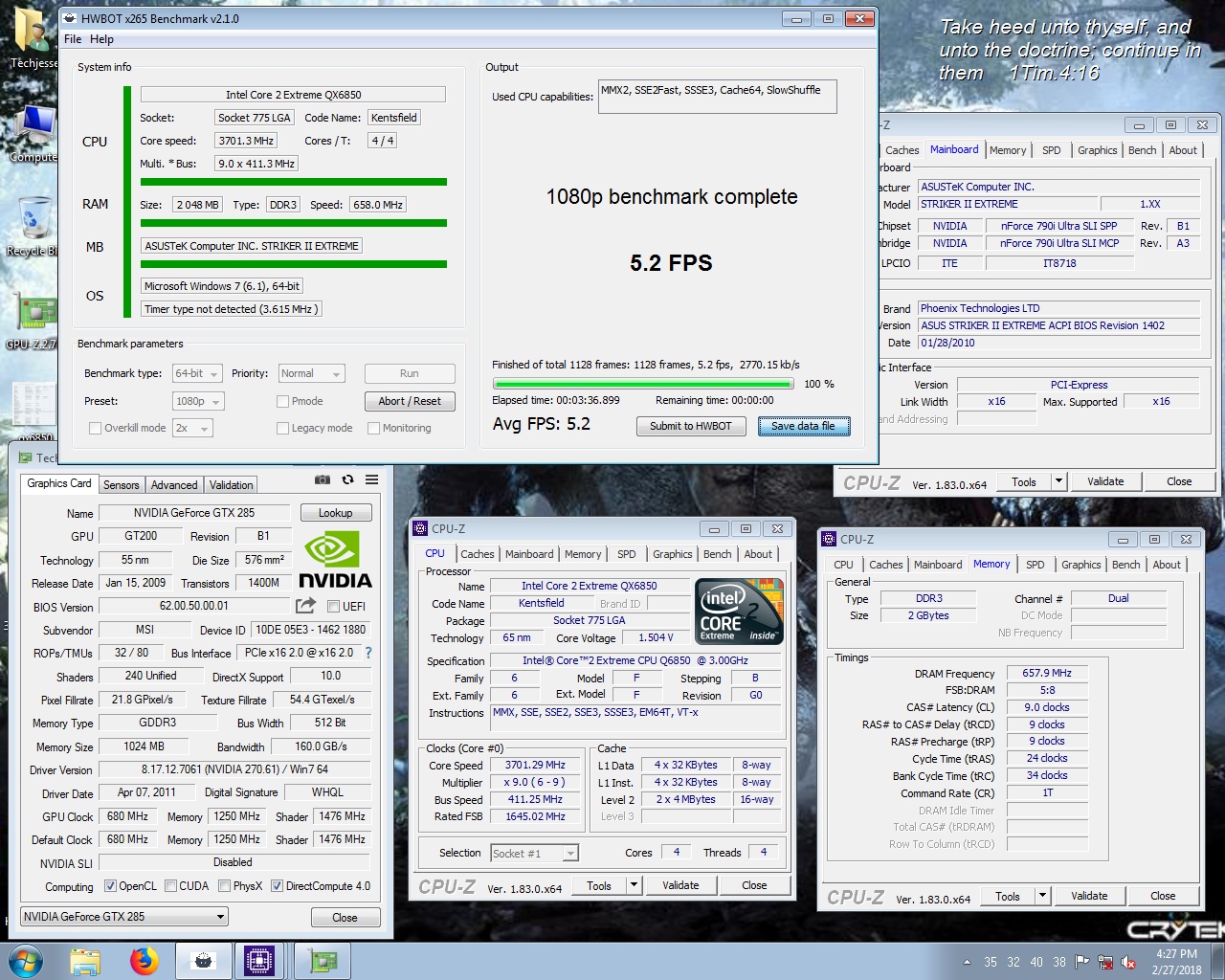Viewport: 1225px width, 980px height.
Task: Open Windows Explorer from the taskbar
Action: pyautogui.click(x=85, y=961)
